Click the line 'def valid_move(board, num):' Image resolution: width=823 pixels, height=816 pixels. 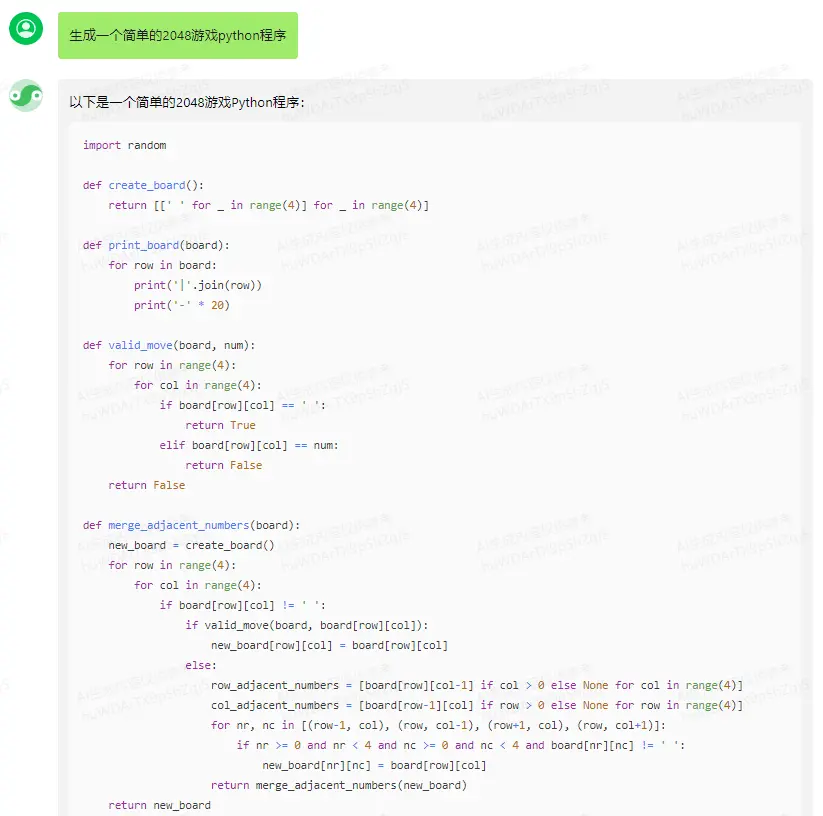[169, 345]
